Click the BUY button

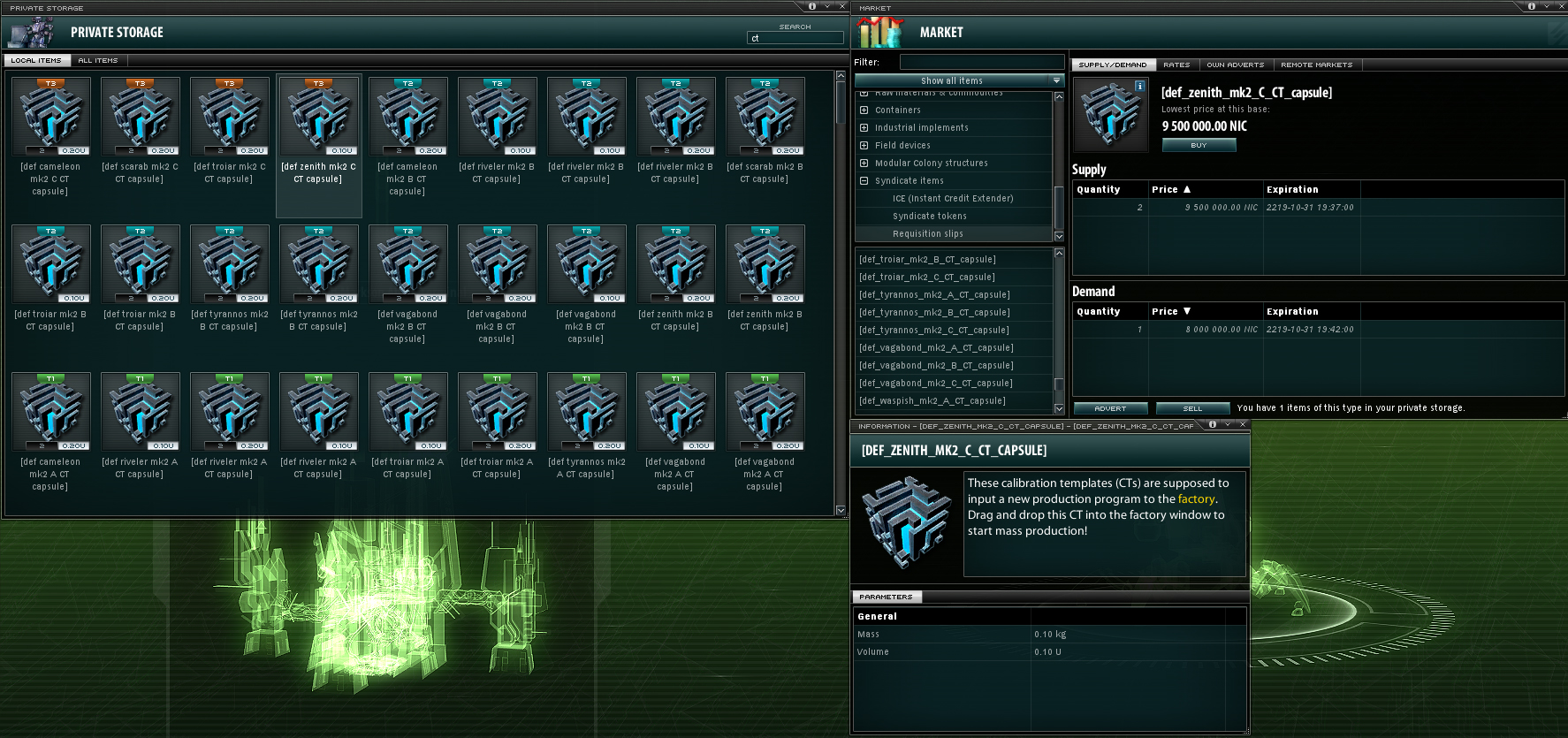coord(1199,145)
